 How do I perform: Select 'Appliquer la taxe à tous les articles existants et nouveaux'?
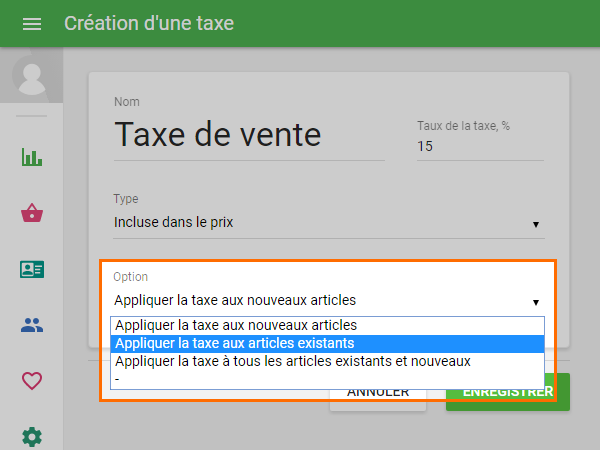tap(327, 362)
